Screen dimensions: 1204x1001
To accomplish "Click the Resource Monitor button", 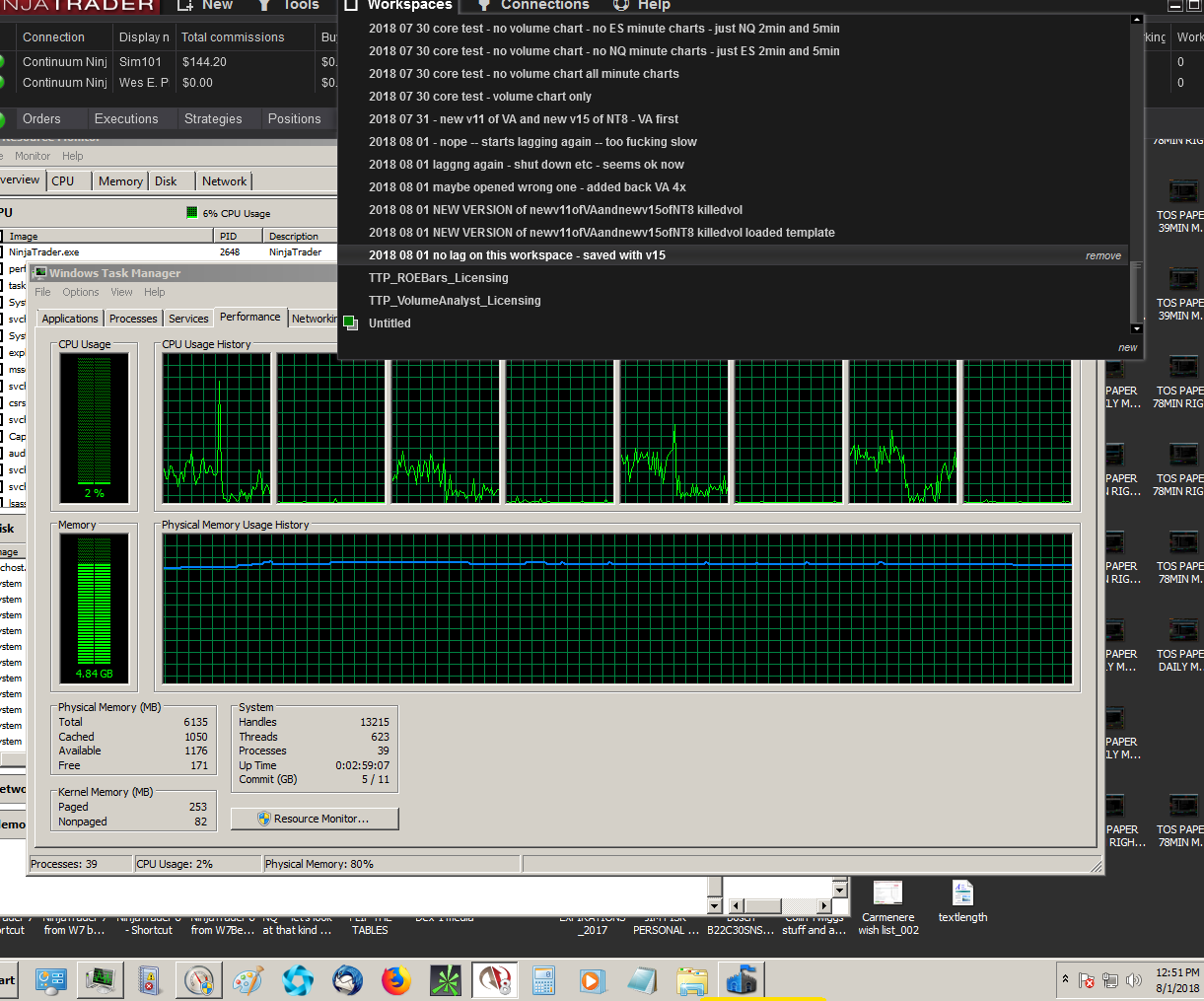I will 315,819.
